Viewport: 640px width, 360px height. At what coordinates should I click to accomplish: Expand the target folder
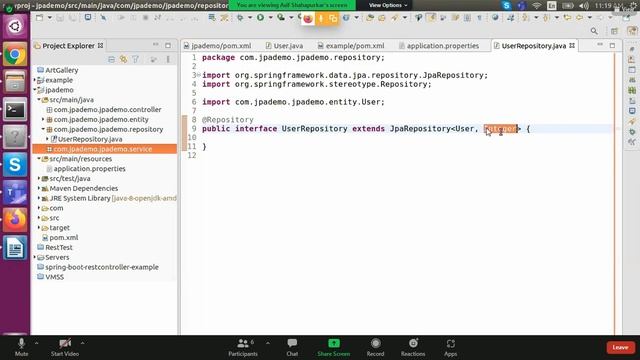(39, 227)
